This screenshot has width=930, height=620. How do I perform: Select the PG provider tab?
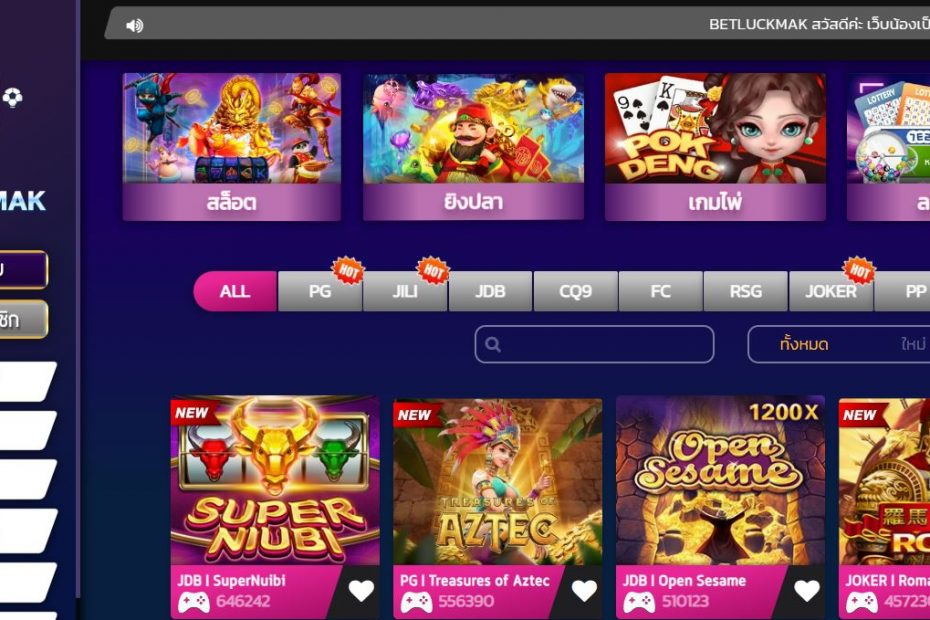[x=320, y=291]
